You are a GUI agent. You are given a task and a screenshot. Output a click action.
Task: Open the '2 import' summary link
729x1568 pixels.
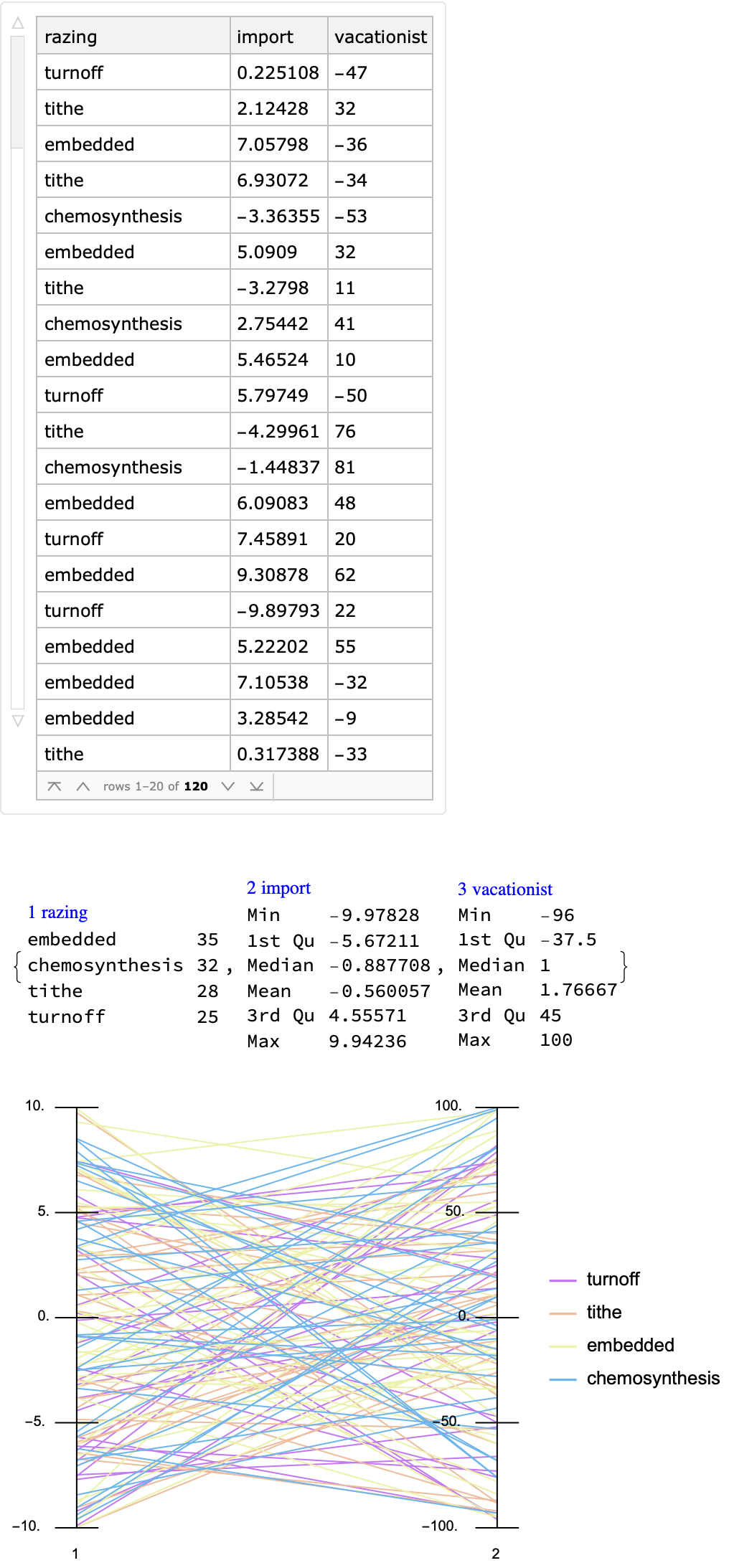click(x=278, y=888)
